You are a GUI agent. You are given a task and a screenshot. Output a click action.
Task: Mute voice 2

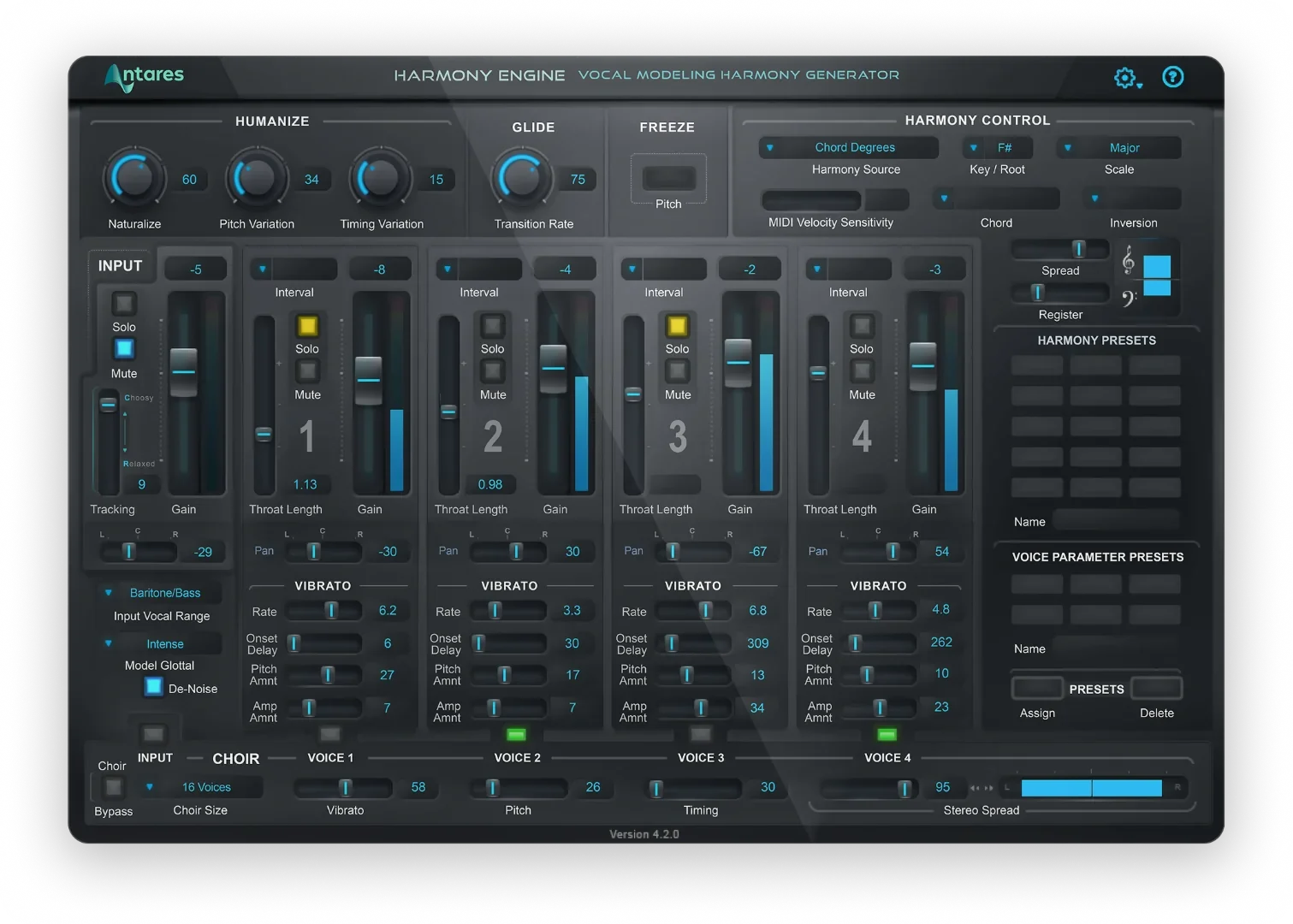[x=492, y=370]
